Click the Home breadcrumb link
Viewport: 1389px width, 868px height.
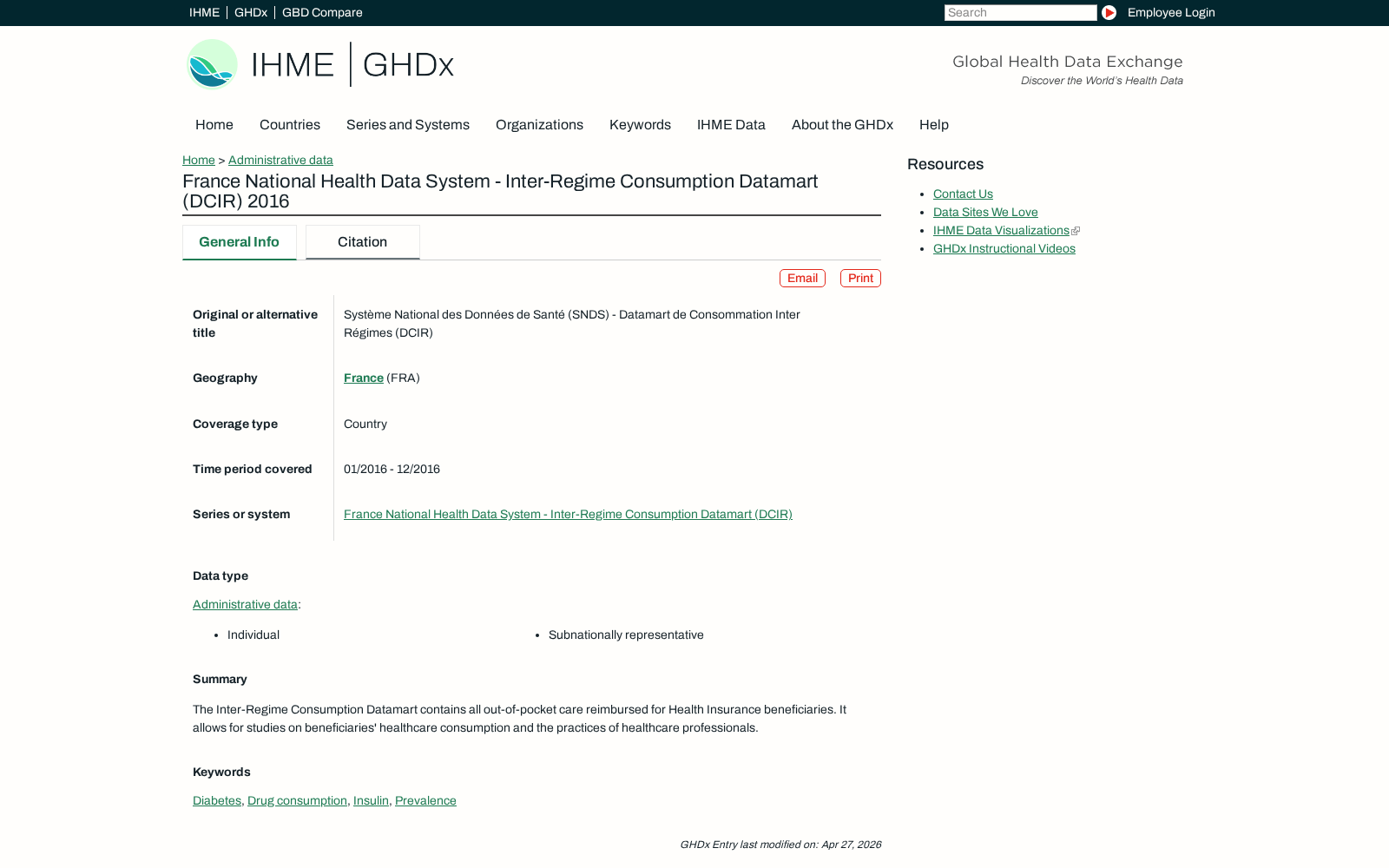(x=199, y=160)
